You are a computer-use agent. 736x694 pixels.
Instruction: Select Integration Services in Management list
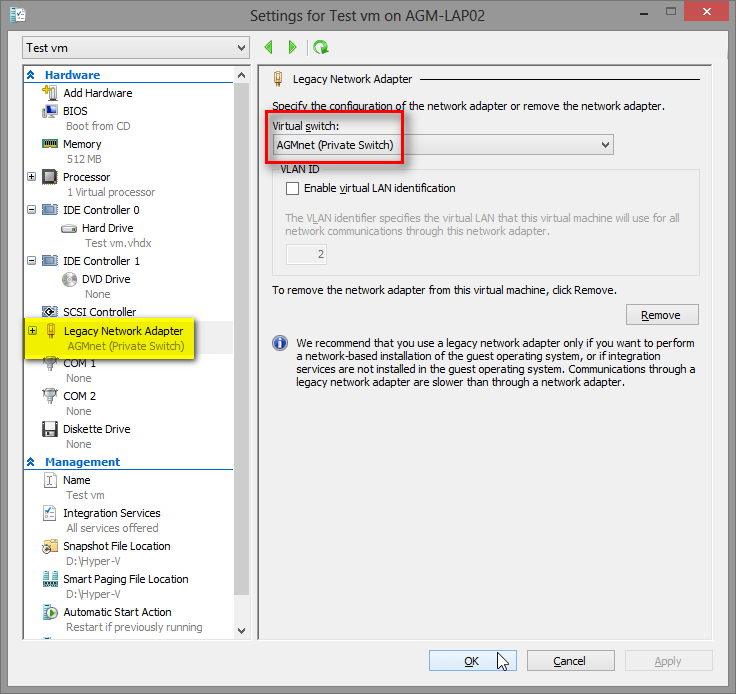pyautogui.click(x=111, y=513)
